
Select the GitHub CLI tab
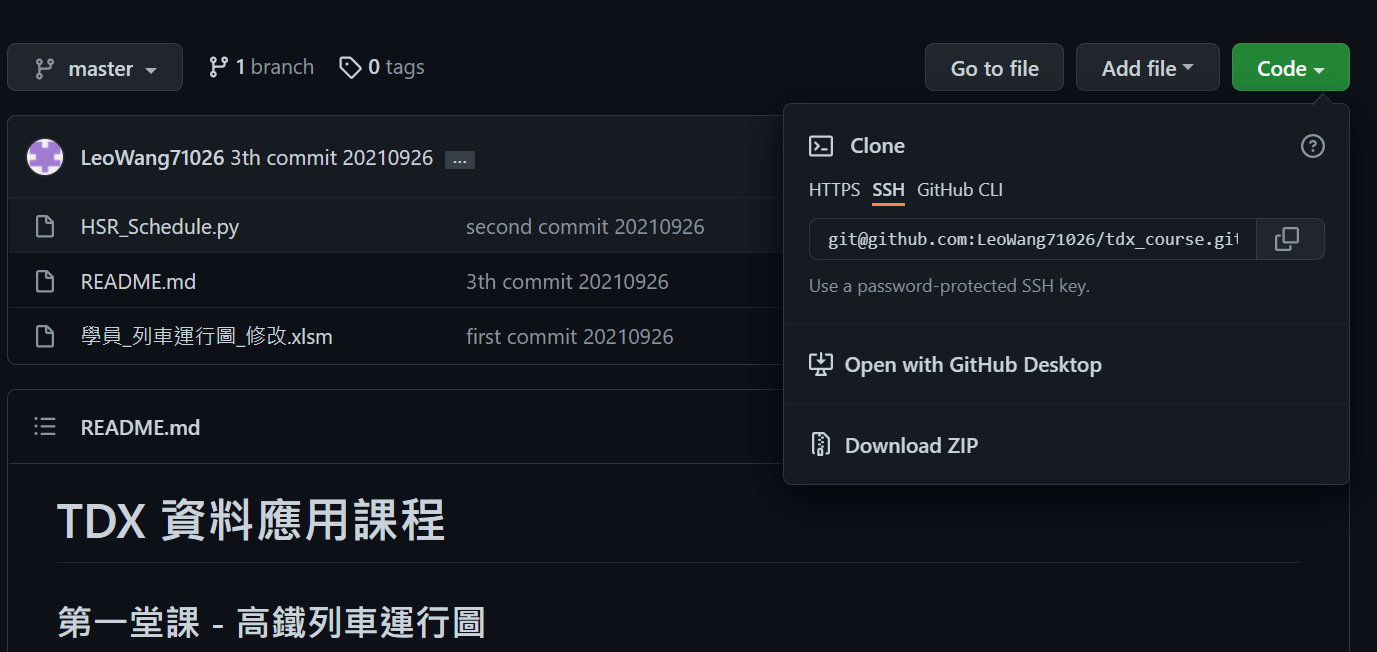tap(960, 189)
